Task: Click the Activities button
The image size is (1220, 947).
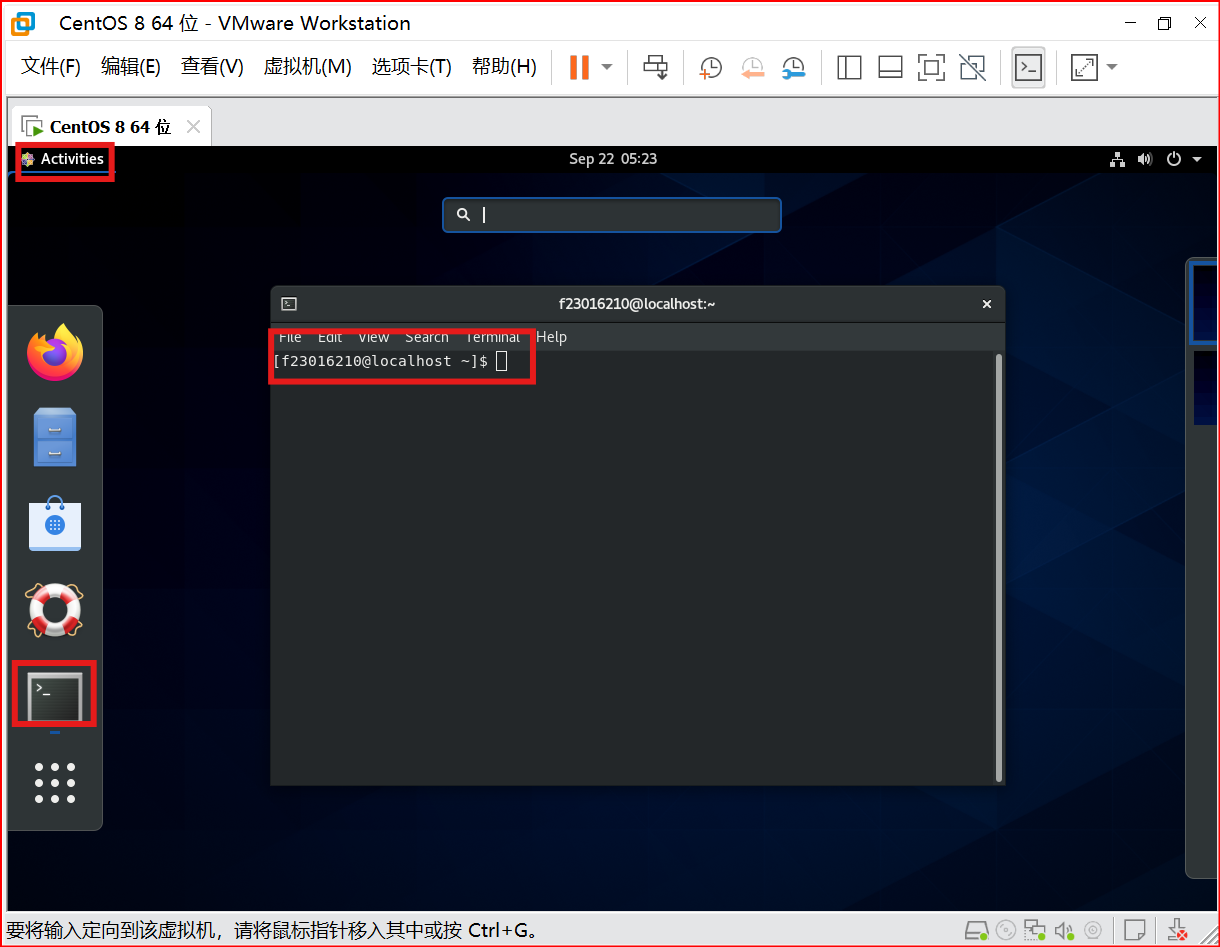Action: click(x=64, y=158)
